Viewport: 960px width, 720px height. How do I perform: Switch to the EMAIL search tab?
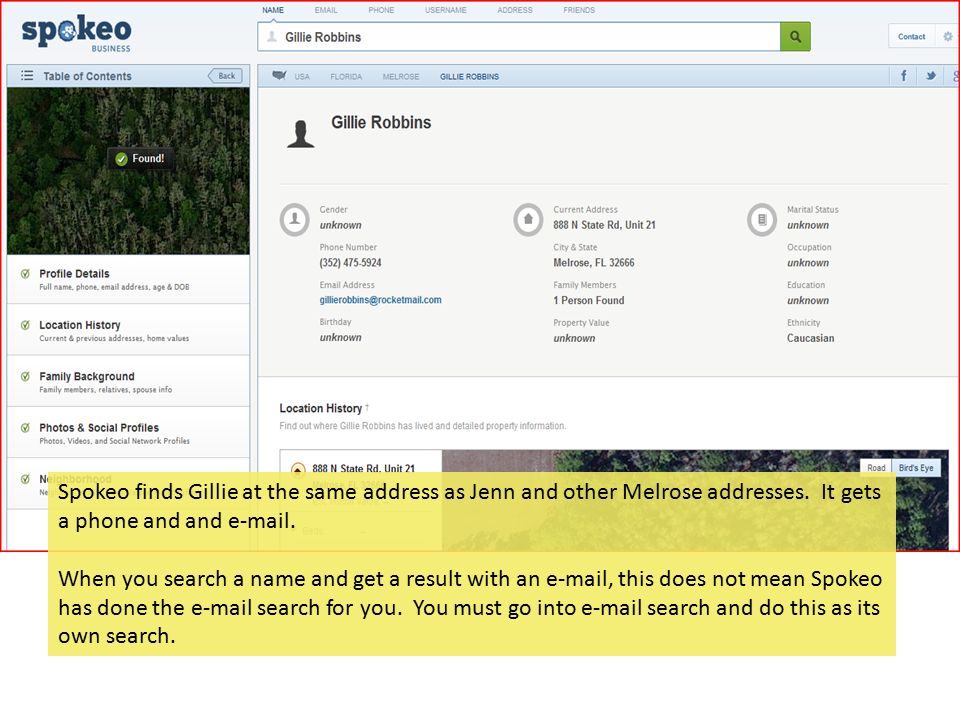(x=326, y=10)
